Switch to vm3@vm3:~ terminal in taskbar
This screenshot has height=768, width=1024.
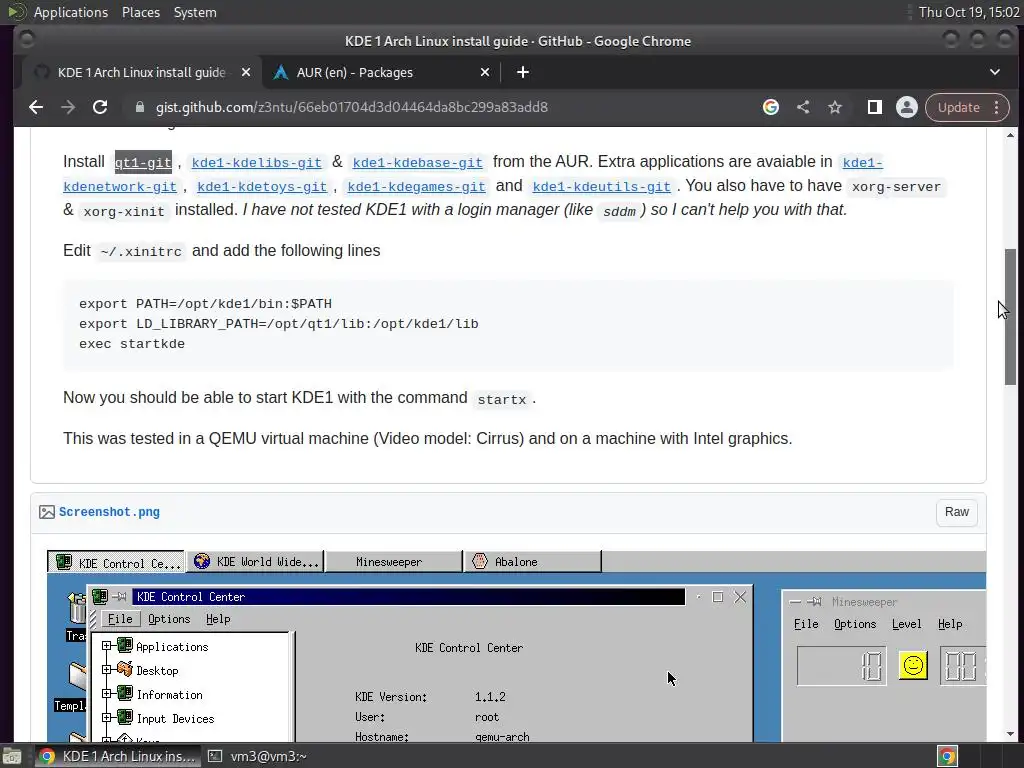[x=258, y=756]
